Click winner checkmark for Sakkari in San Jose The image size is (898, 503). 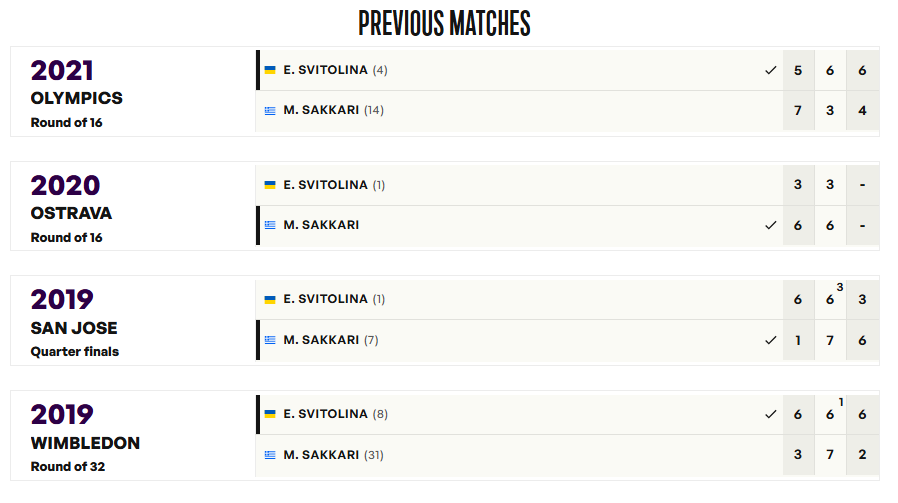coord(771,340)
